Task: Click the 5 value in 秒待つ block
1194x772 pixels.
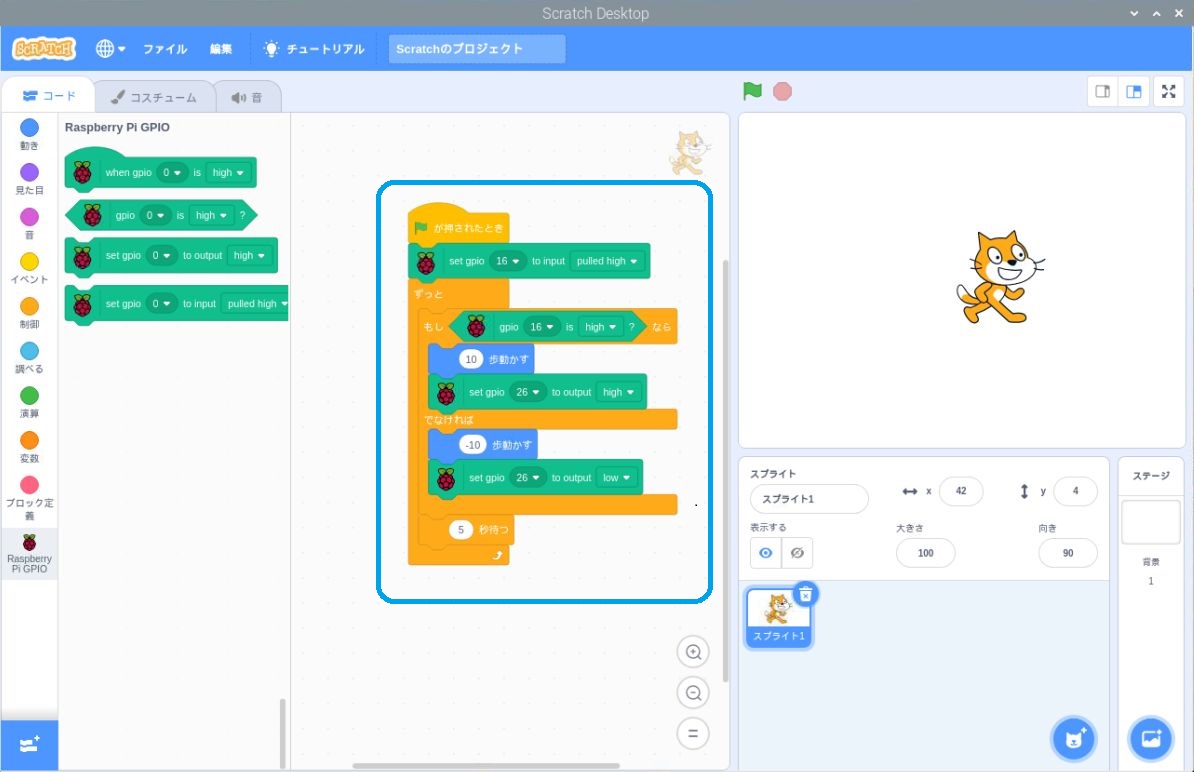Action: pyautogui.click(x=461, y=530)
